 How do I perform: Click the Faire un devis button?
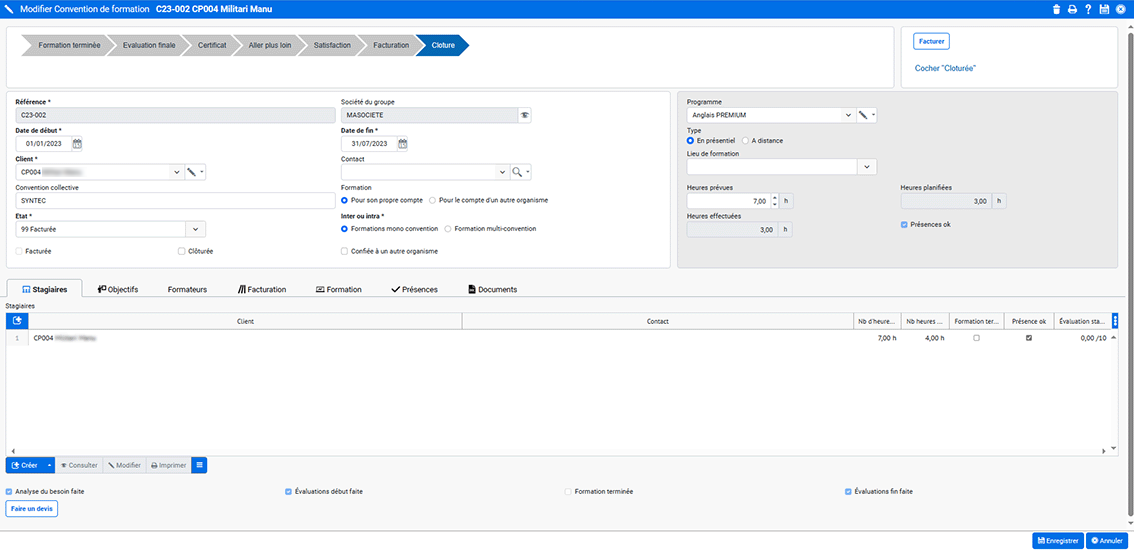32,509
